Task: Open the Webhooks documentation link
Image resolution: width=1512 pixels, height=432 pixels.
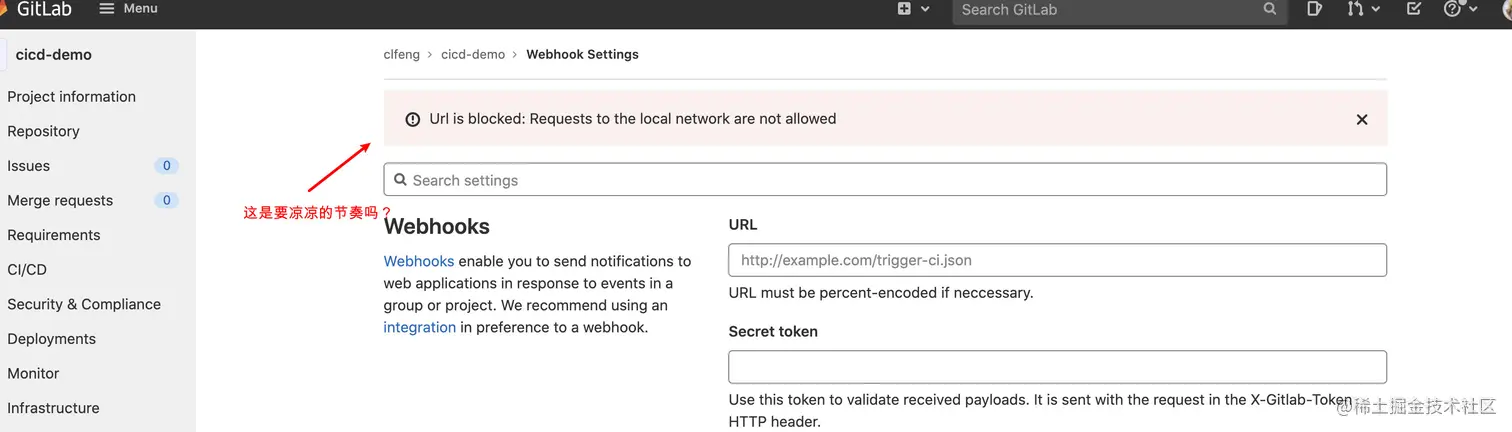Action: (419, 261)
